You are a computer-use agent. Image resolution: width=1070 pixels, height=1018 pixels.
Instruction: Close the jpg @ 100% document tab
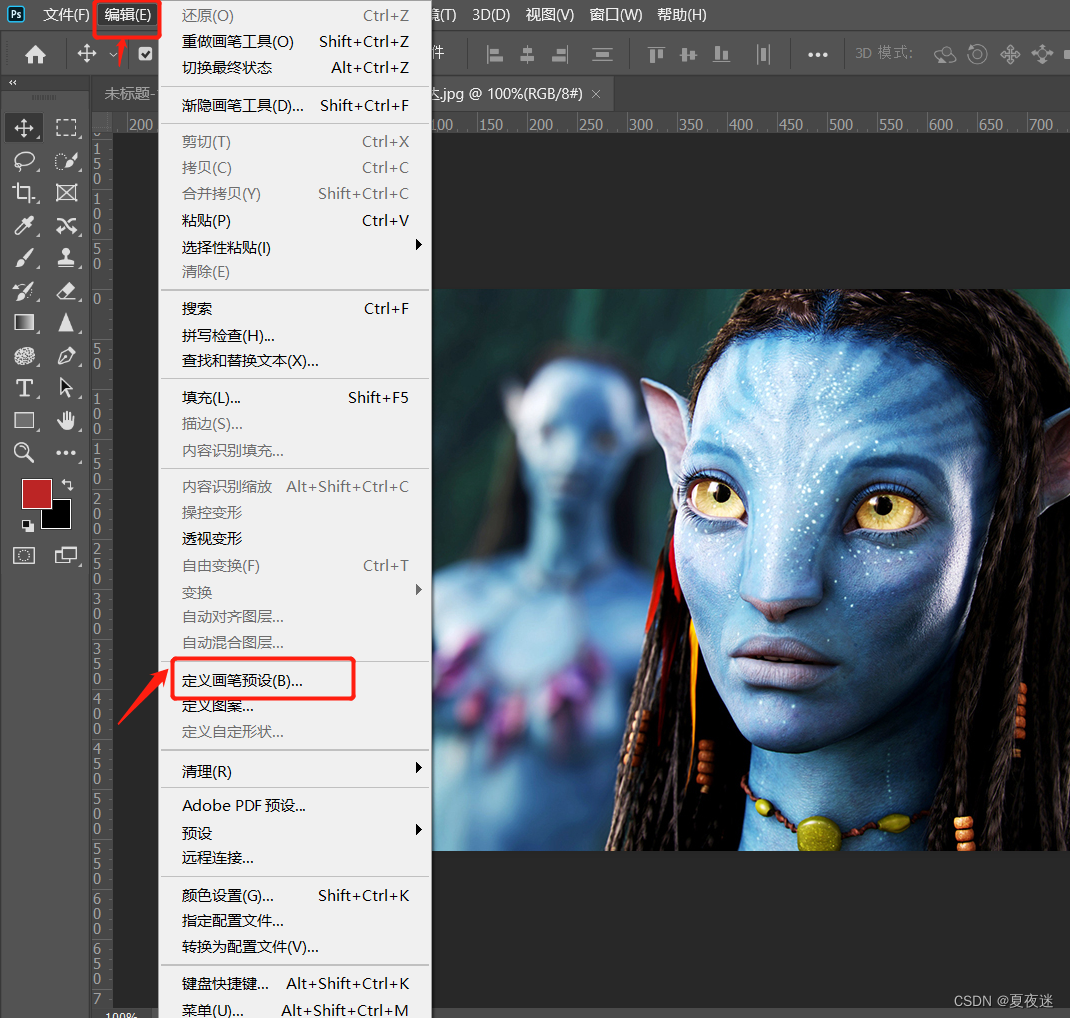[x=596, y=94]
